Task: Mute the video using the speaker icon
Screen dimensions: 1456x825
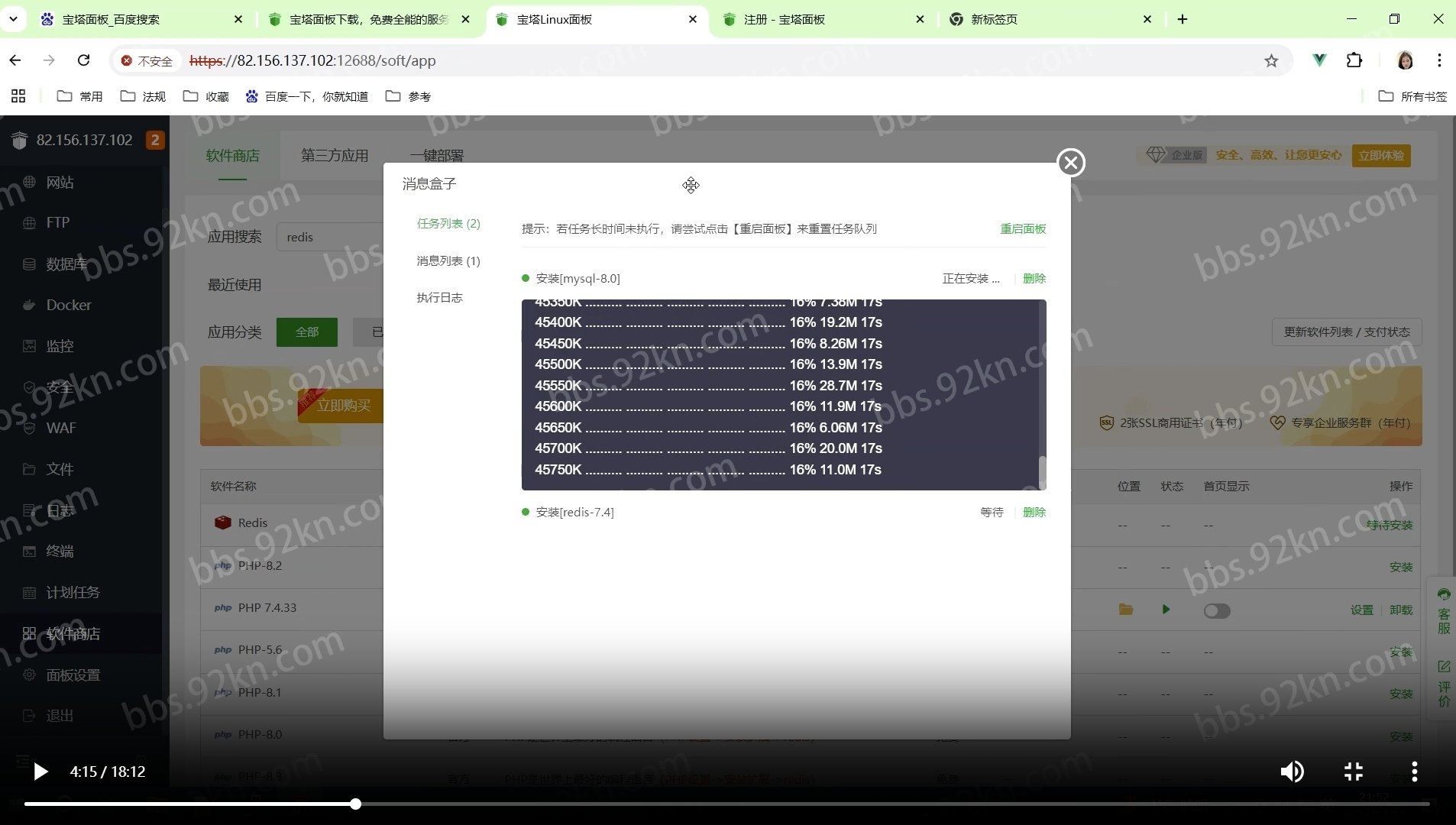Action: (1292, 772)
